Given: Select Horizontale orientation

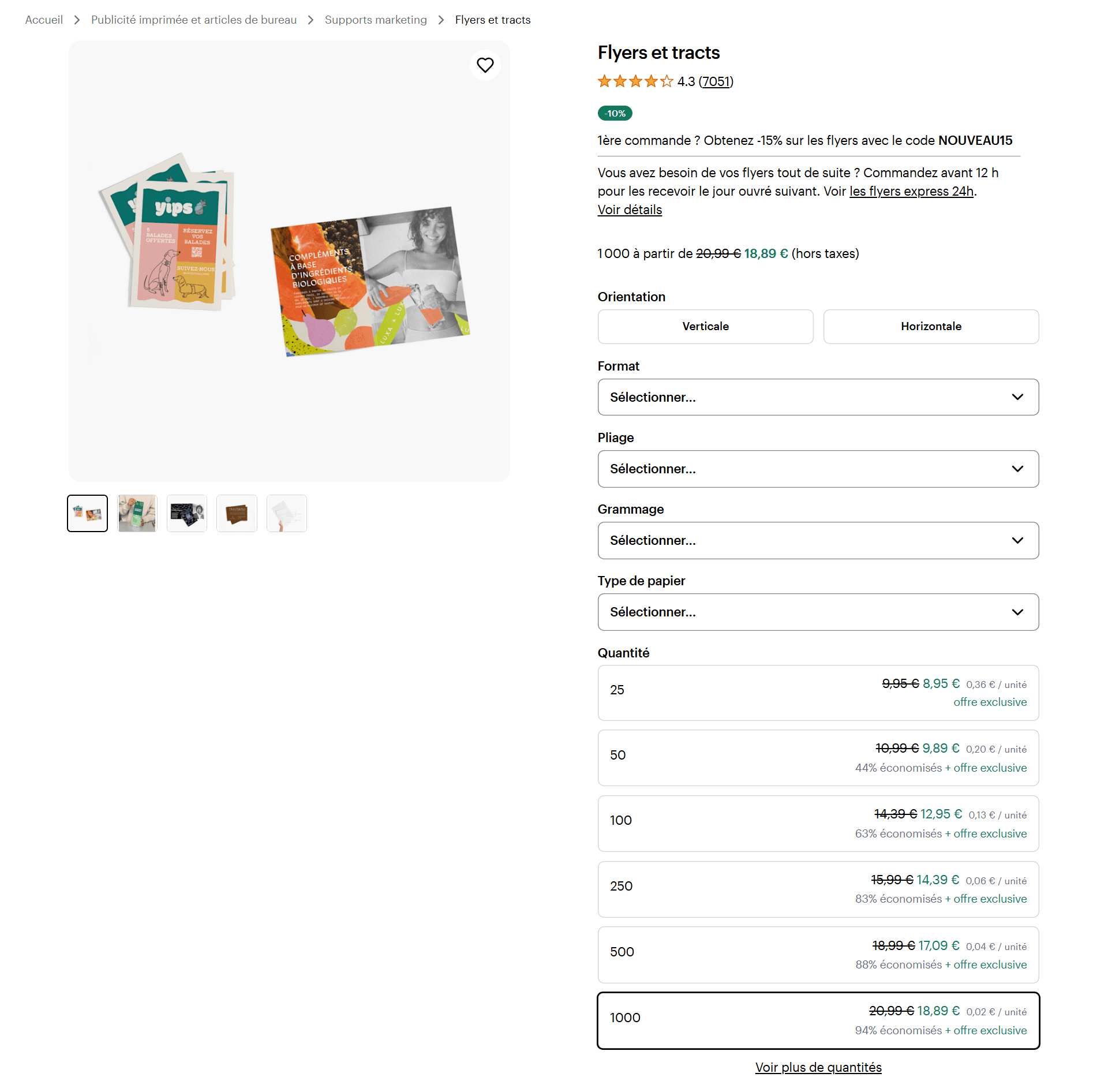Looking at the screenshot, I should pyautogui.click(x=931, y=326).
